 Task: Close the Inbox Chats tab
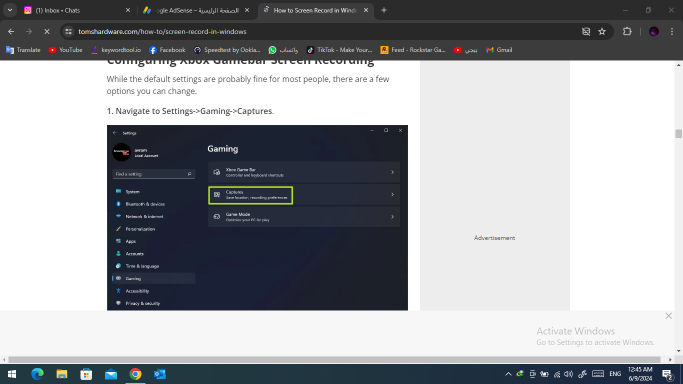click(128, 10)
